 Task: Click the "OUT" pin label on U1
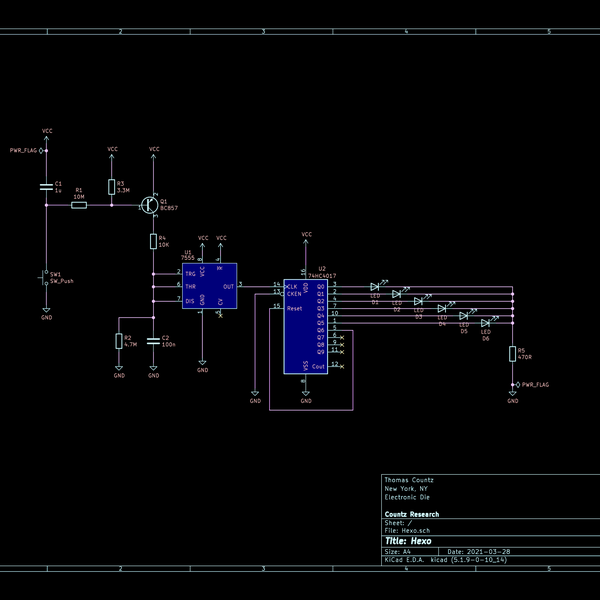coord(228,287)
